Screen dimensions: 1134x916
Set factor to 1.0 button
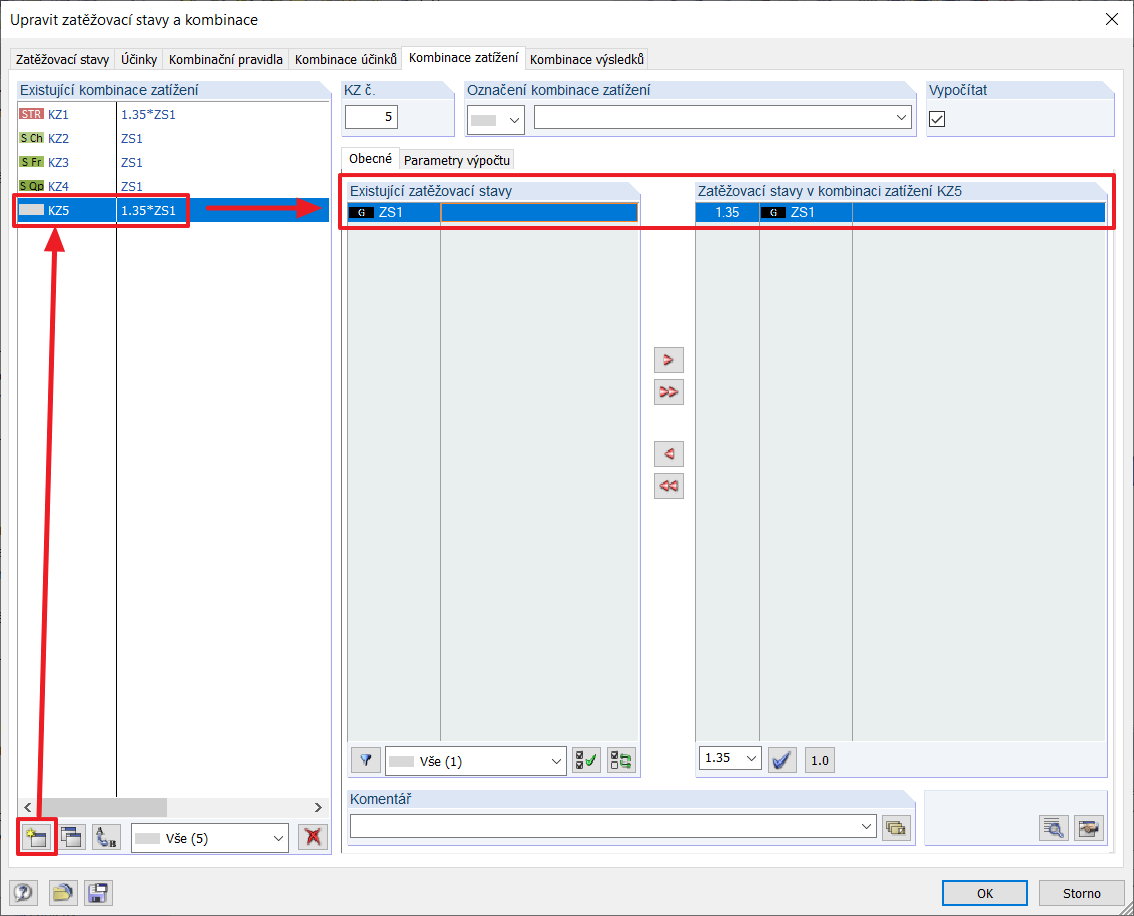(819, 760)
